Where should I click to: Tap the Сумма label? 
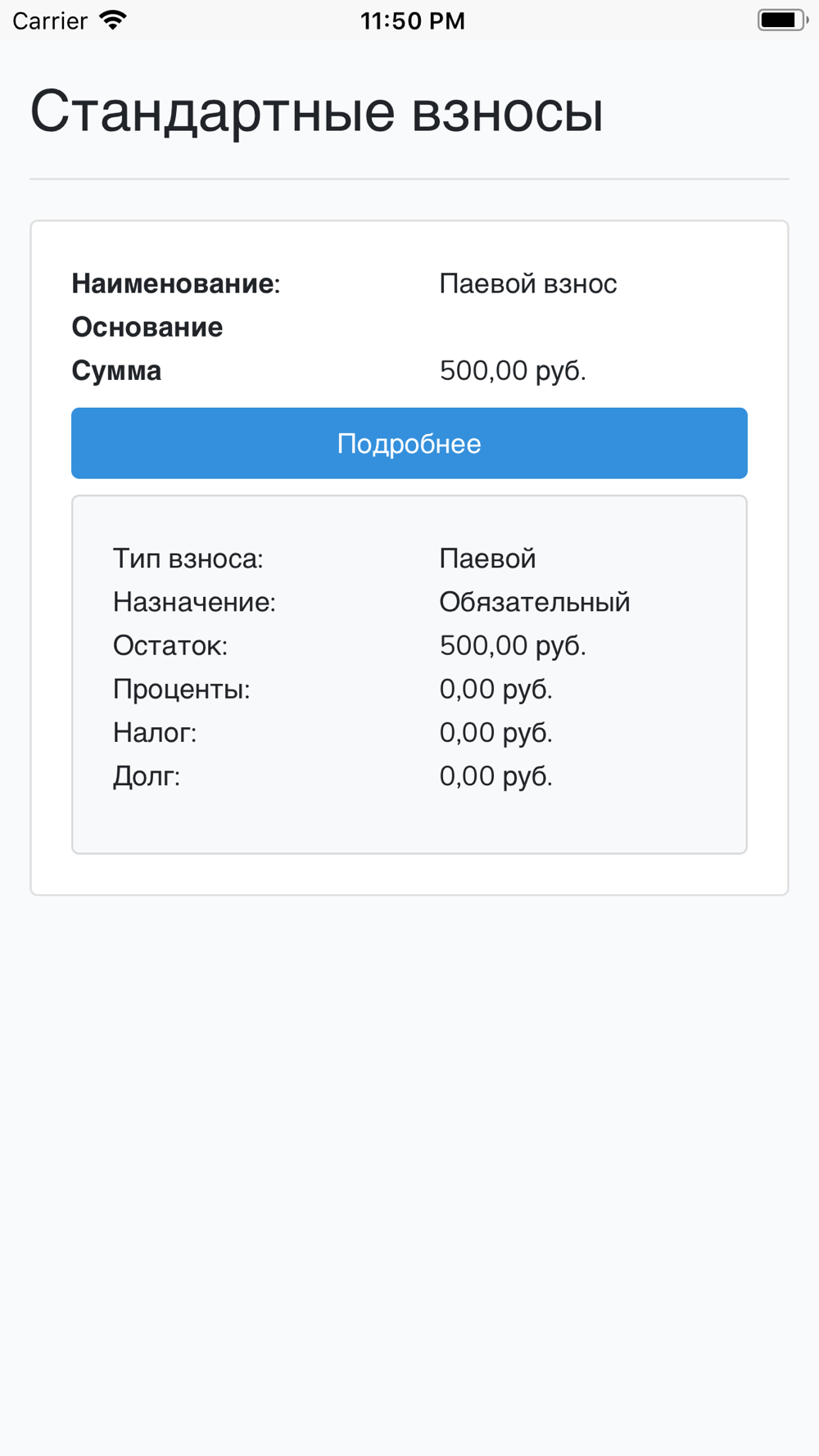[116, 370]
